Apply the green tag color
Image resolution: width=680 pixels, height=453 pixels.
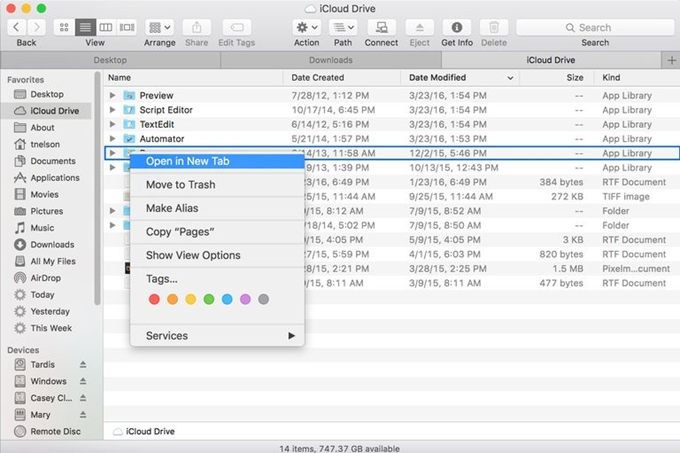click(209, 299)
